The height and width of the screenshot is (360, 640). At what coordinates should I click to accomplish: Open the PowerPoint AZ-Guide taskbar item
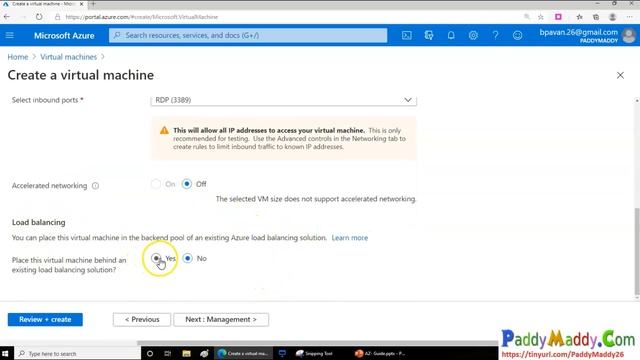point(380,353)
